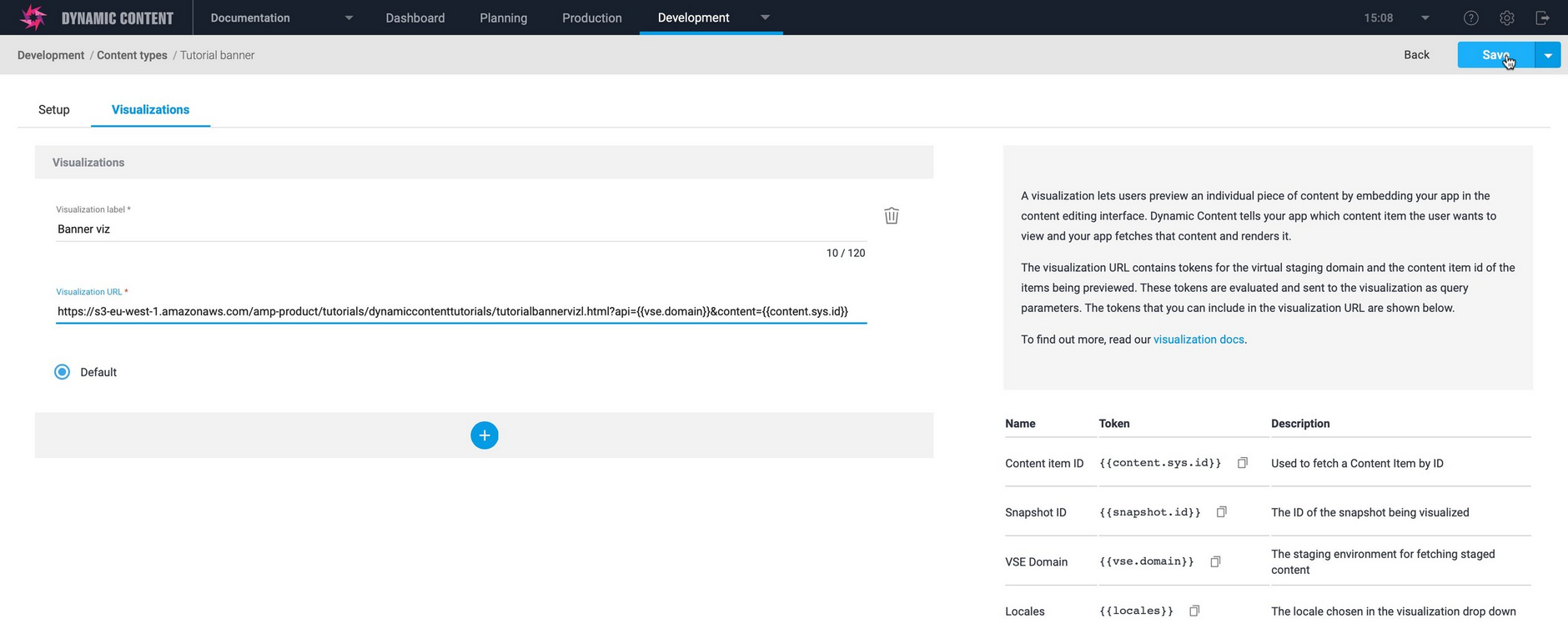Click the Content types breadcrumb link
This screenshot has height=639, width=1568.
132,55
